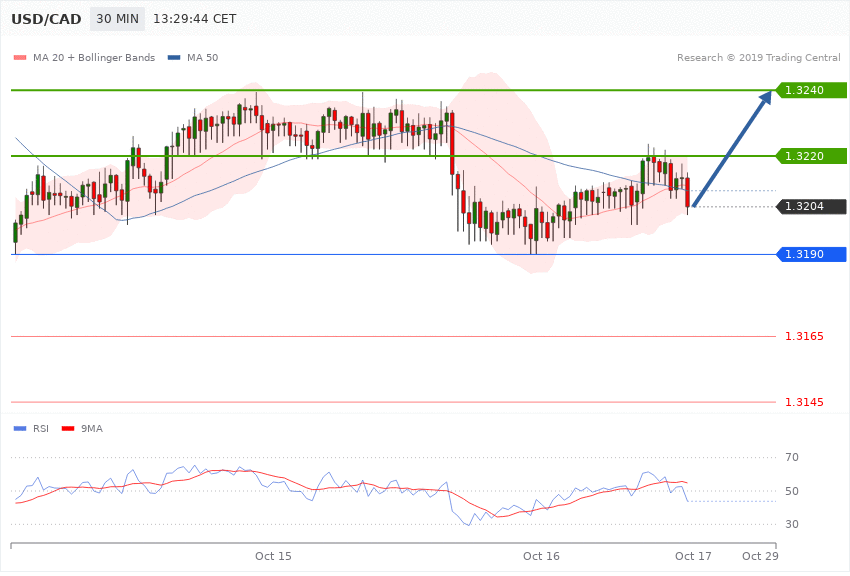Screen dimensions: 850x576
Task: Click the 9MA red legend swatch
Action: coord(68,429)
